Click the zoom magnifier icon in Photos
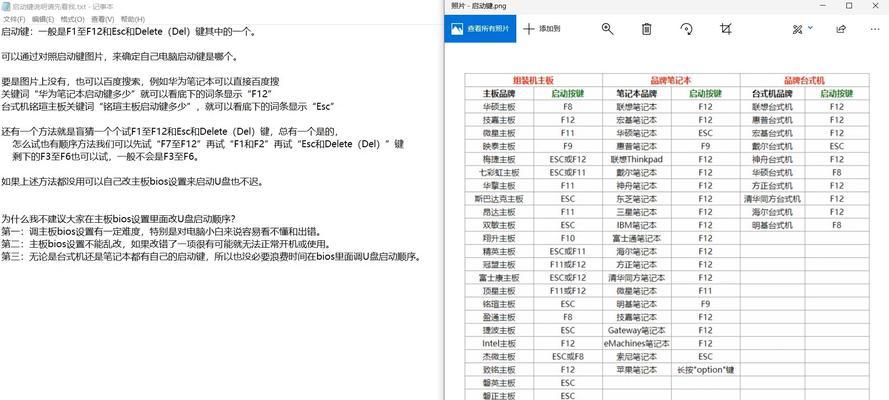 [x=607, y=30]
